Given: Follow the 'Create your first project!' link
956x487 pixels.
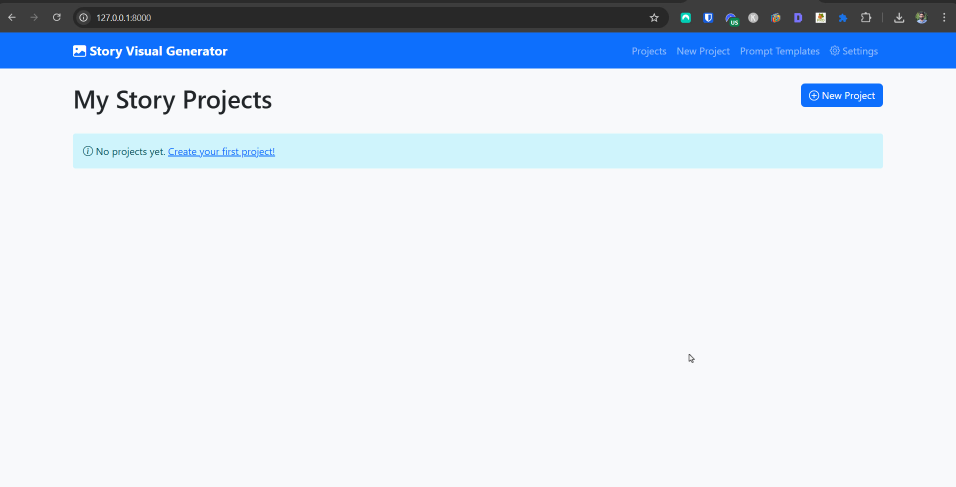Looking at the screenshot, I should point(221,152).
